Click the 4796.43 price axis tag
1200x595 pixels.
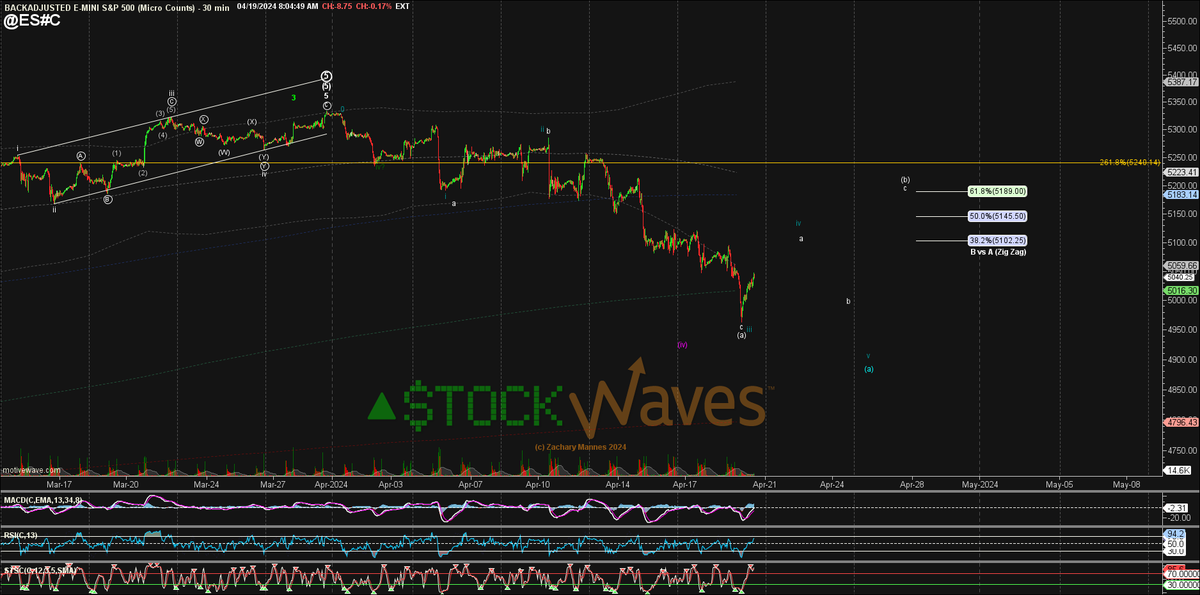coord(1179,422)
